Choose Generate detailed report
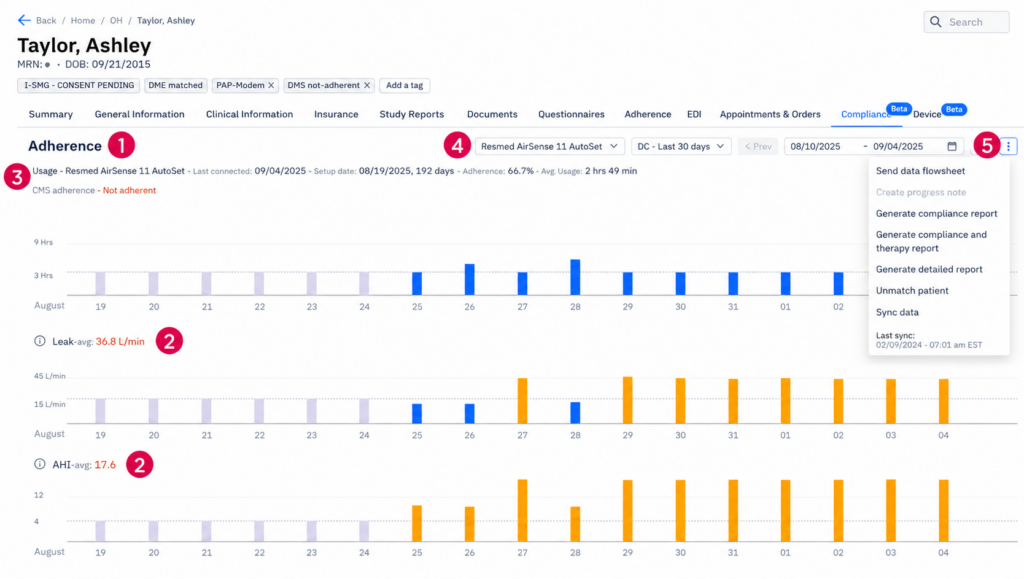The width and height of the screenshot is (1024, 579). pos(929,270)
